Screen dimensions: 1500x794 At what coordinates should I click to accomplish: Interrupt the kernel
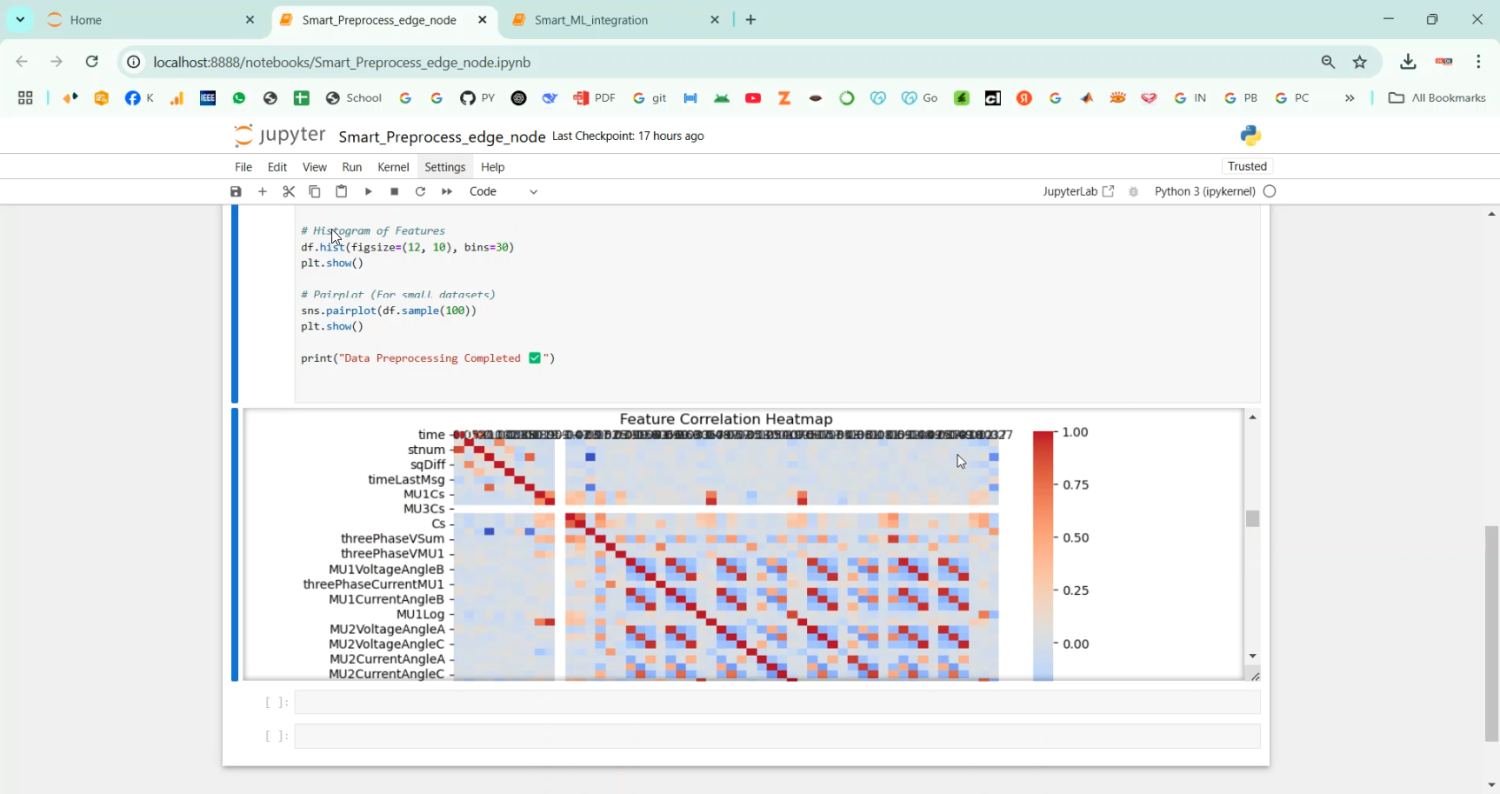pyautogui.click(x=394, y=191)
